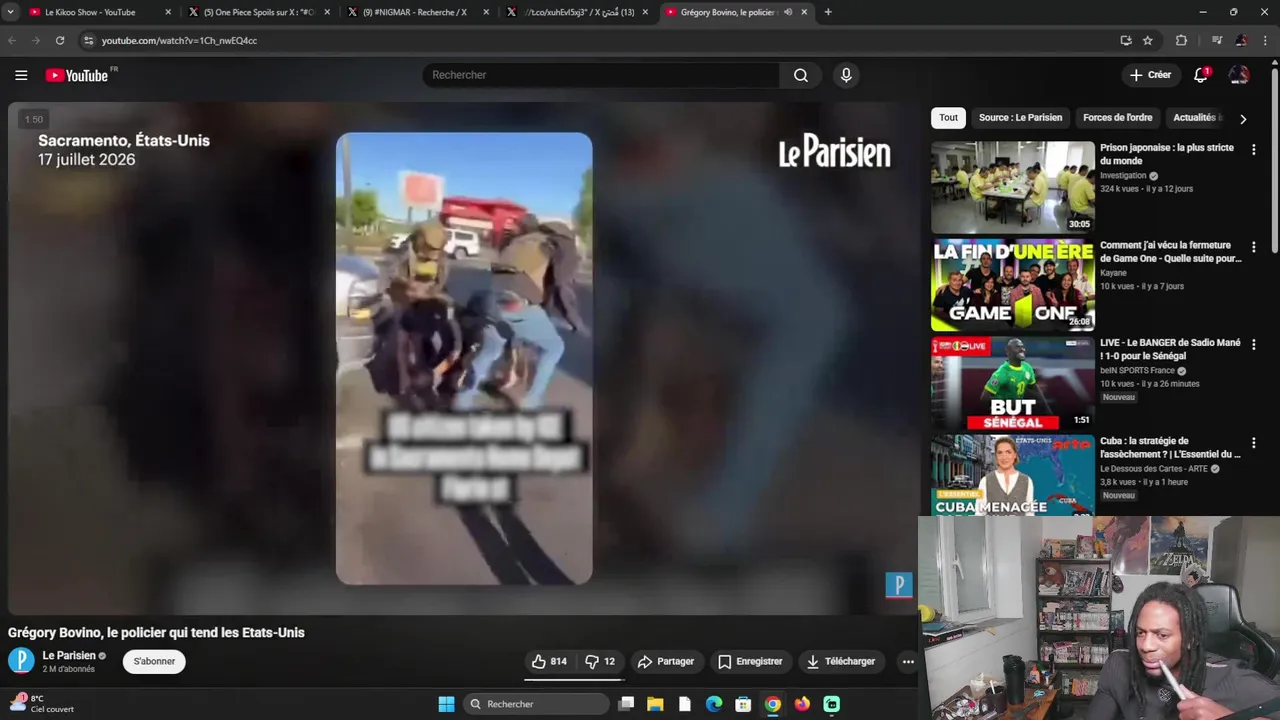Open File Explorer from taskbar
This screenshot has width=1280, height=720.
click(x=655, y=704)
